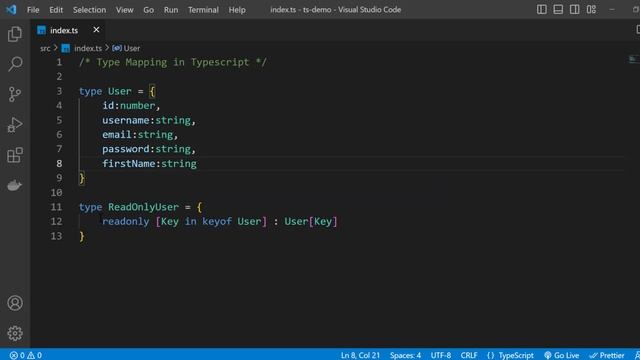Click the Prettier status item
This screenshot has width=640, height=360.
[x=607, y=355]
